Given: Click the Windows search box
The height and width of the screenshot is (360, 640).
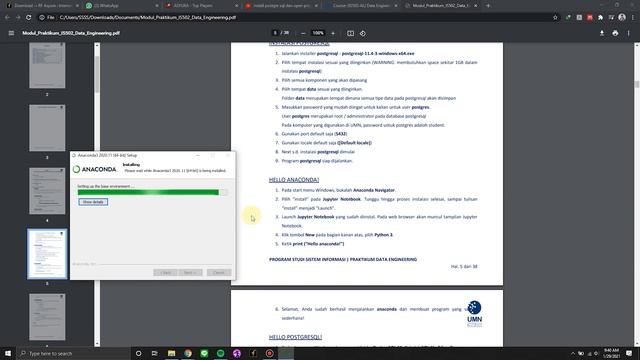Looking at the screenshot, I should (73, 353).
